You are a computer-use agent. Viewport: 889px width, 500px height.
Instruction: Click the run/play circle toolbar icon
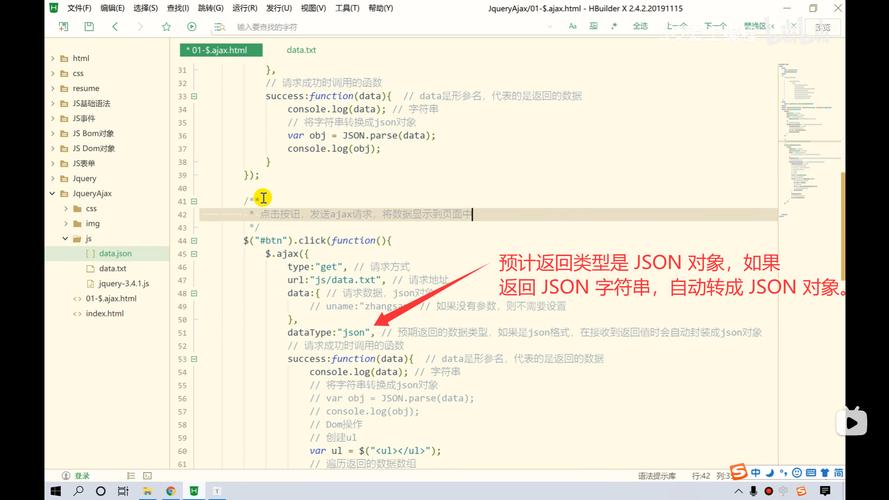pos(192,27)
